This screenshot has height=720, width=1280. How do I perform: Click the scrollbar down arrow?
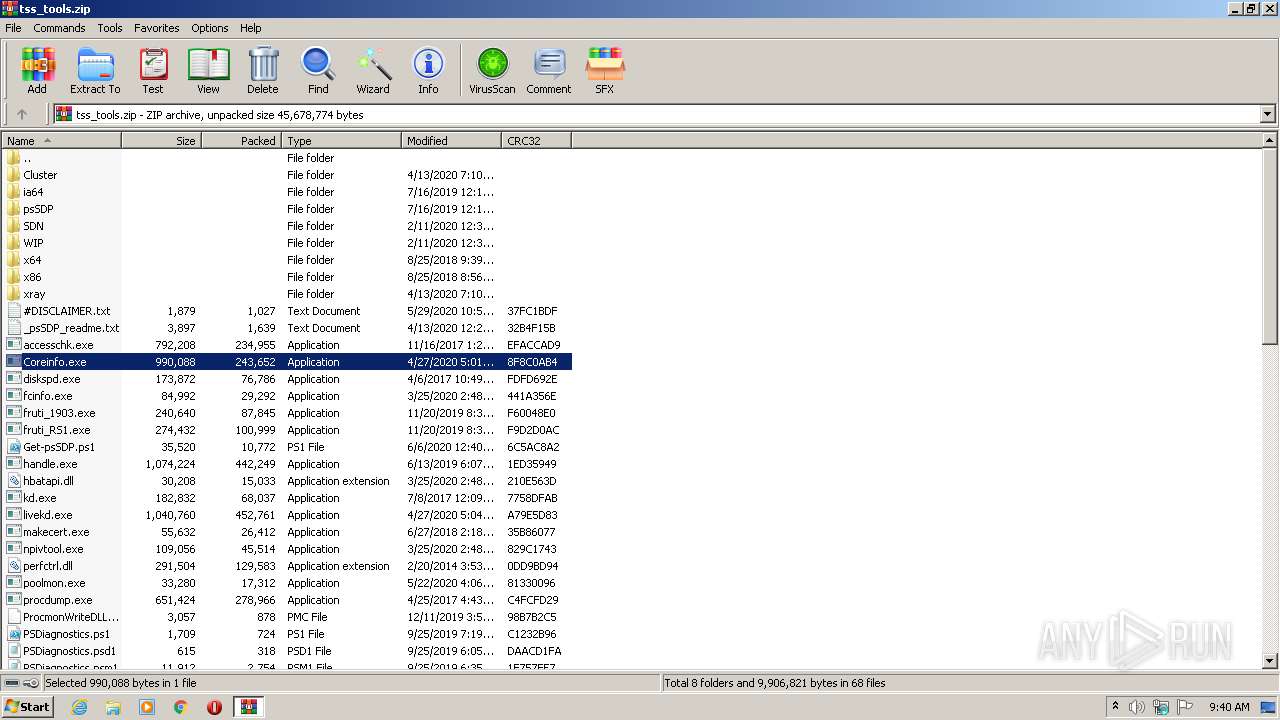click(1270, 660)
